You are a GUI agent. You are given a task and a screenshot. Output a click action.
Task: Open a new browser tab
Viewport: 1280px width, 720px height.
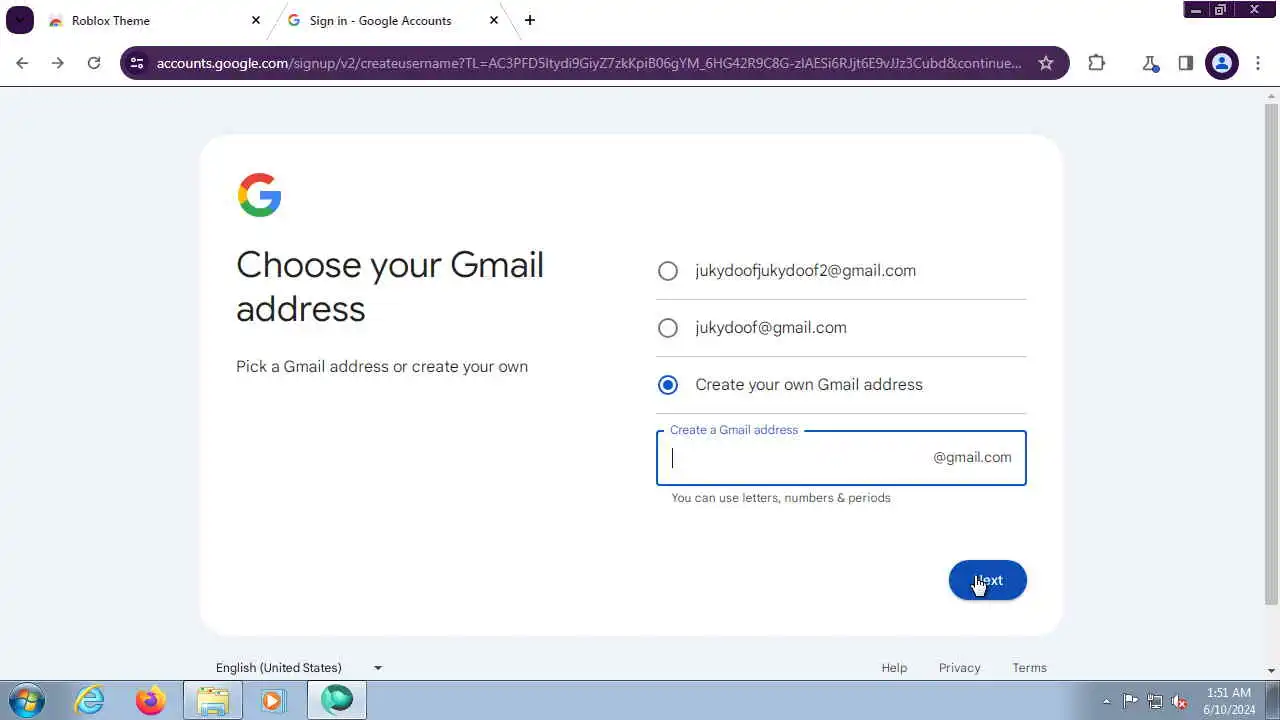click(530, 20)
